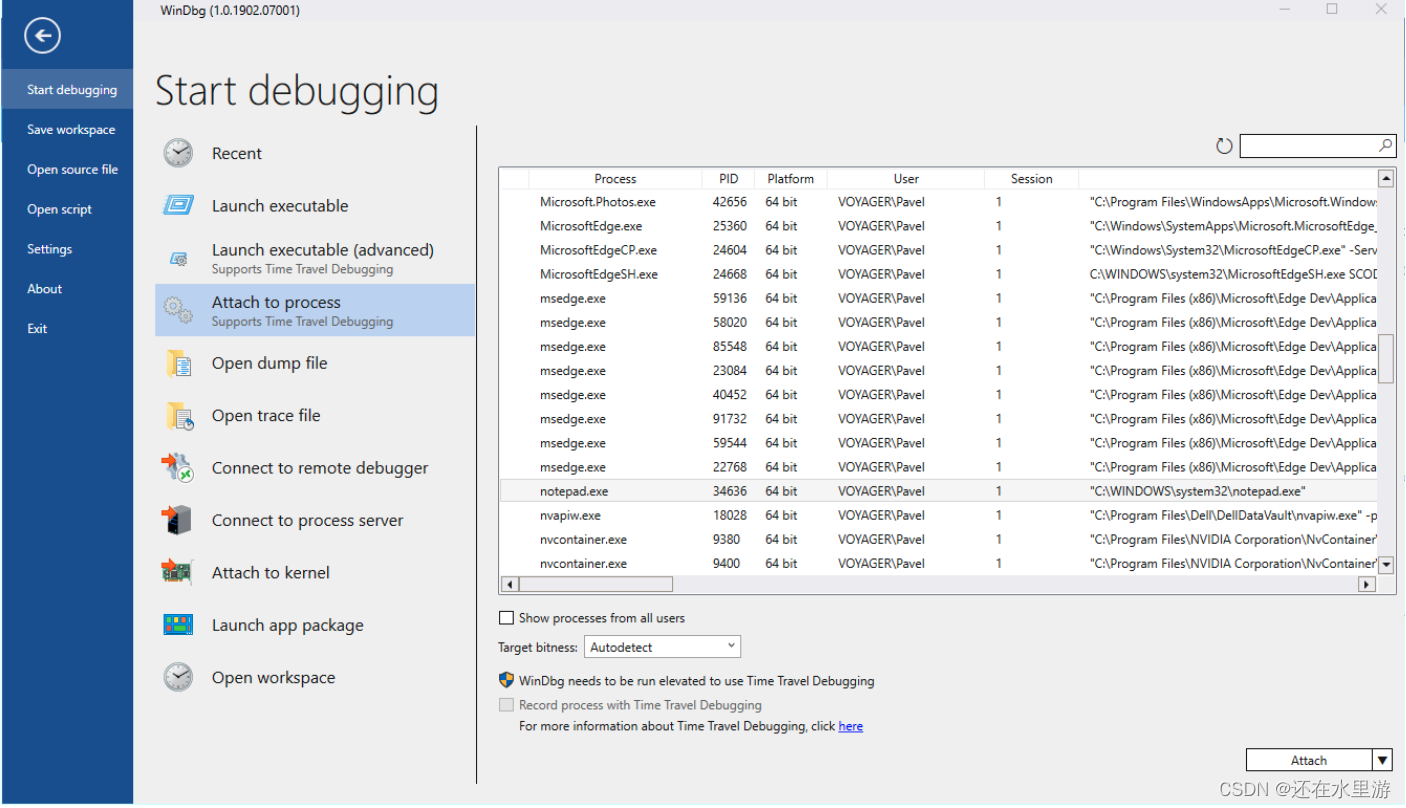Sort by the User column header
1406x808 pixels.
(906, 179)
